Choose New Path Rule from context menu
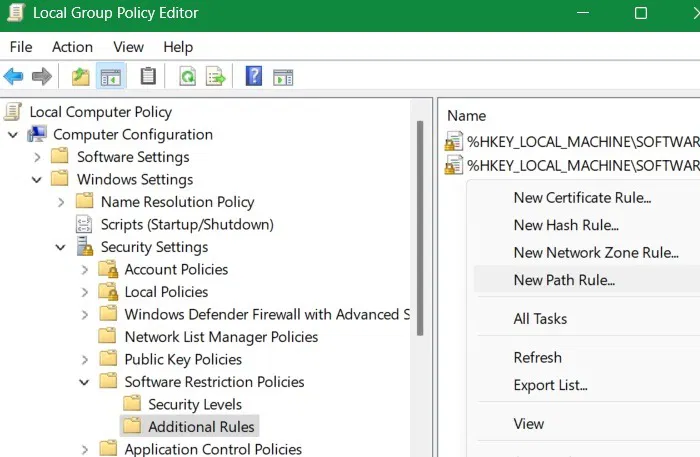 pyautogui.click(x=564, y=280)
